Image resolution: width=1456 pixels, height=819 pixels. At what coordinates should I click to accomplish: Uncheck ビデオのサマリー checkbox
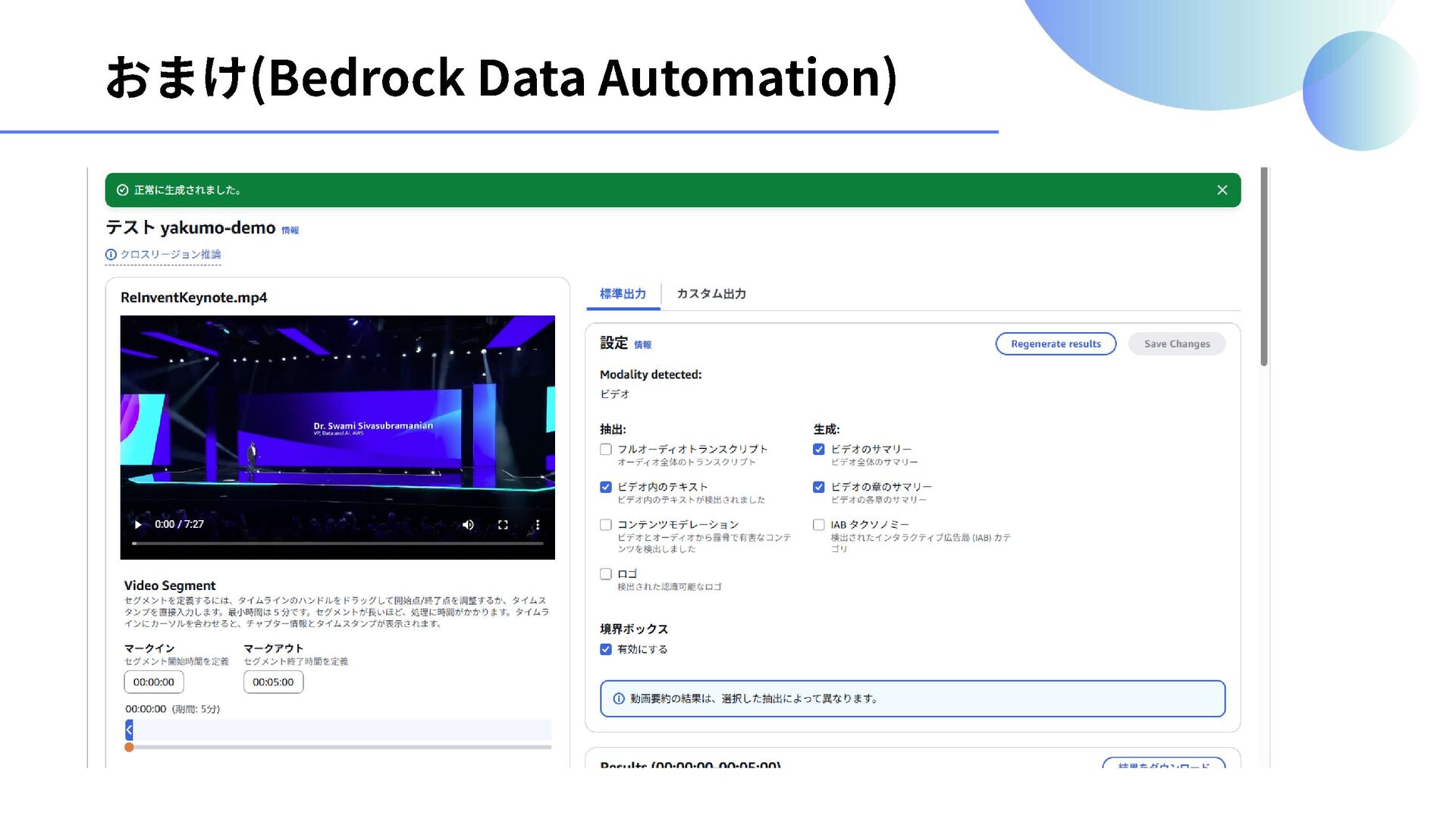click(x=819, y=450)
